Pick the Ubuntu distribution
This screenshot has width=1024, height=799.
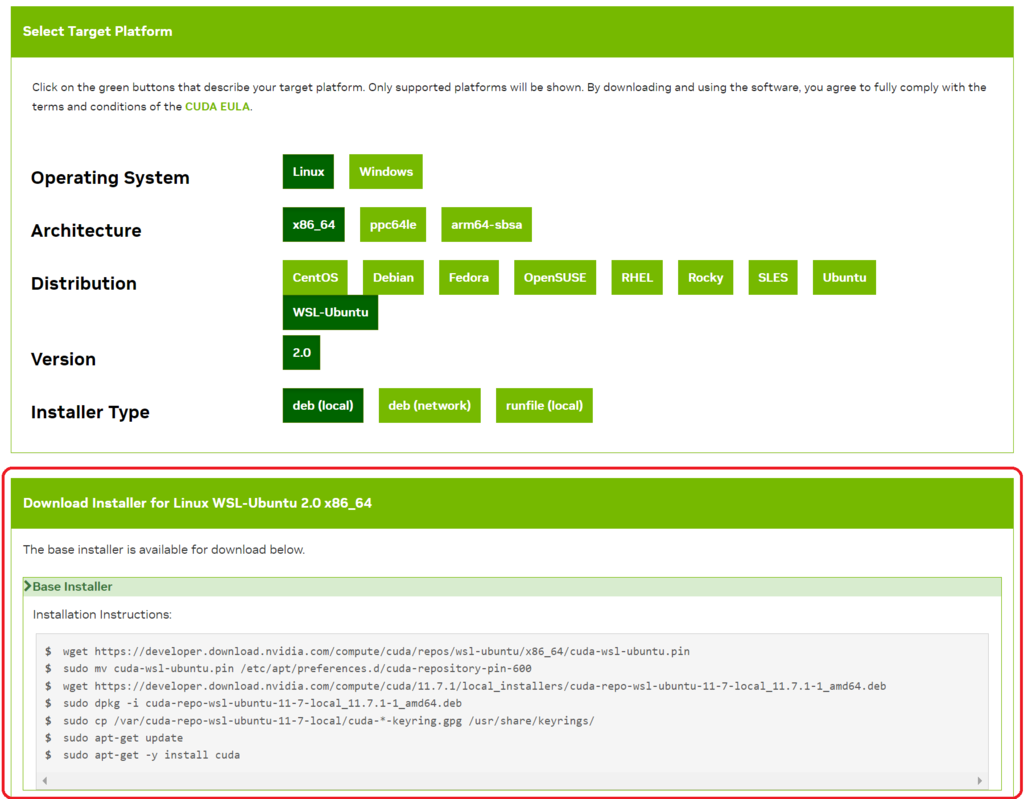(x=844, y=278)
